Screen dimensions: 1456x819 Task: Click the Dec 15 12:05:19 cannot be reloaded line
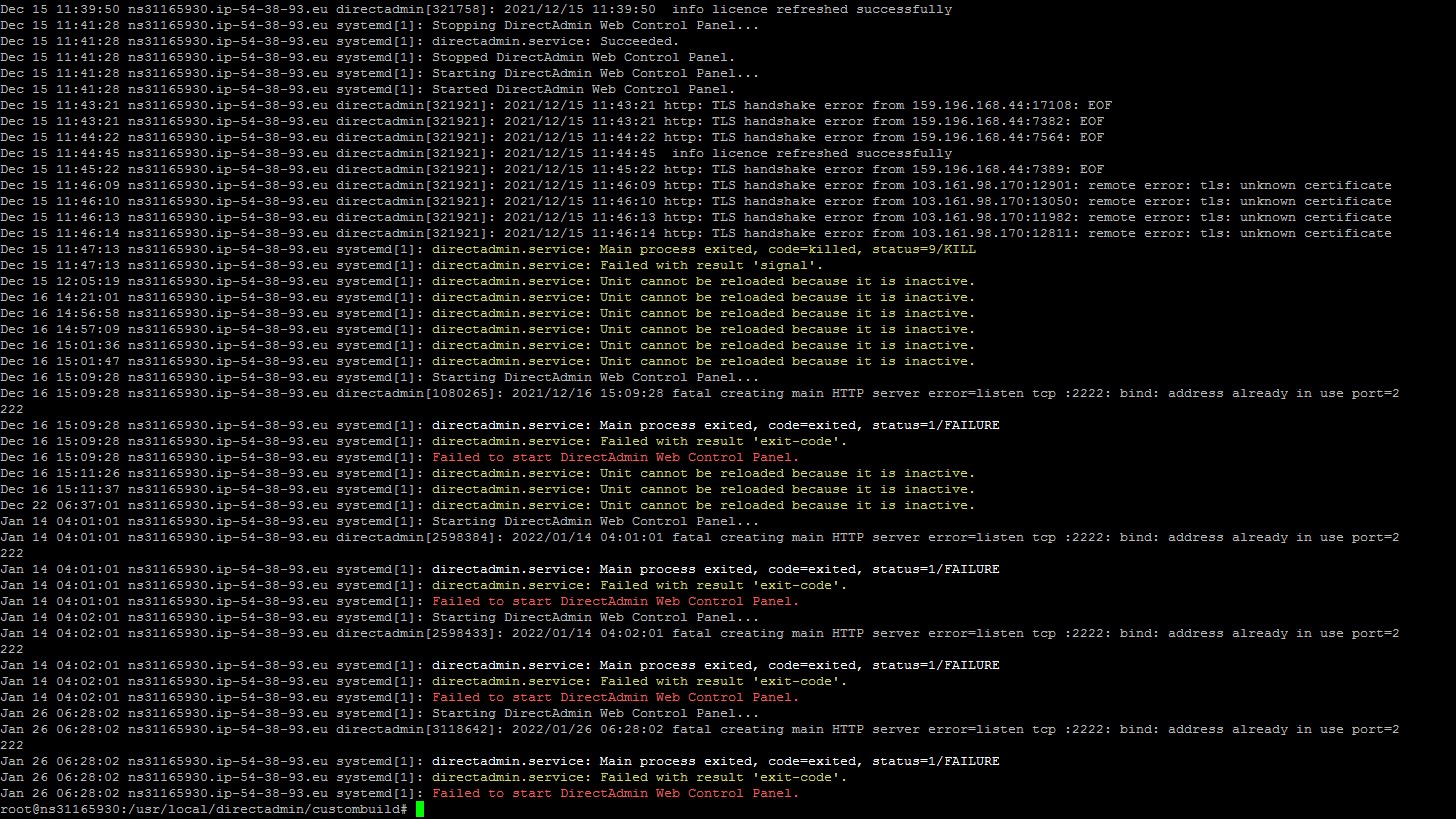(488, 281)
